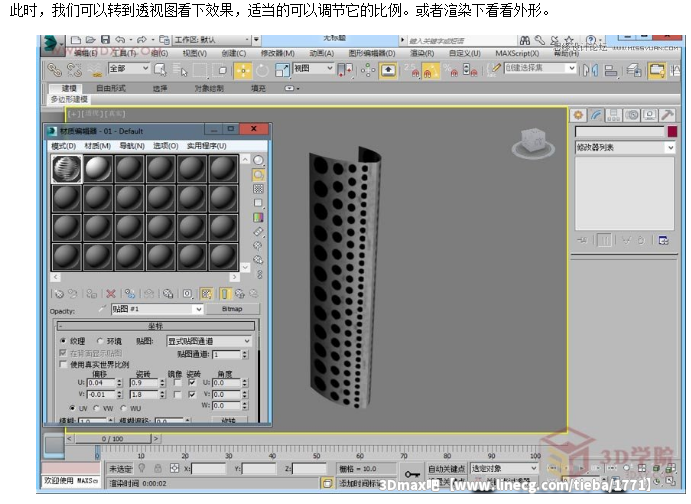The height and width of the screenshot is (504, 691).
Task: Select the UV radio button
Action: click(72, 408)
